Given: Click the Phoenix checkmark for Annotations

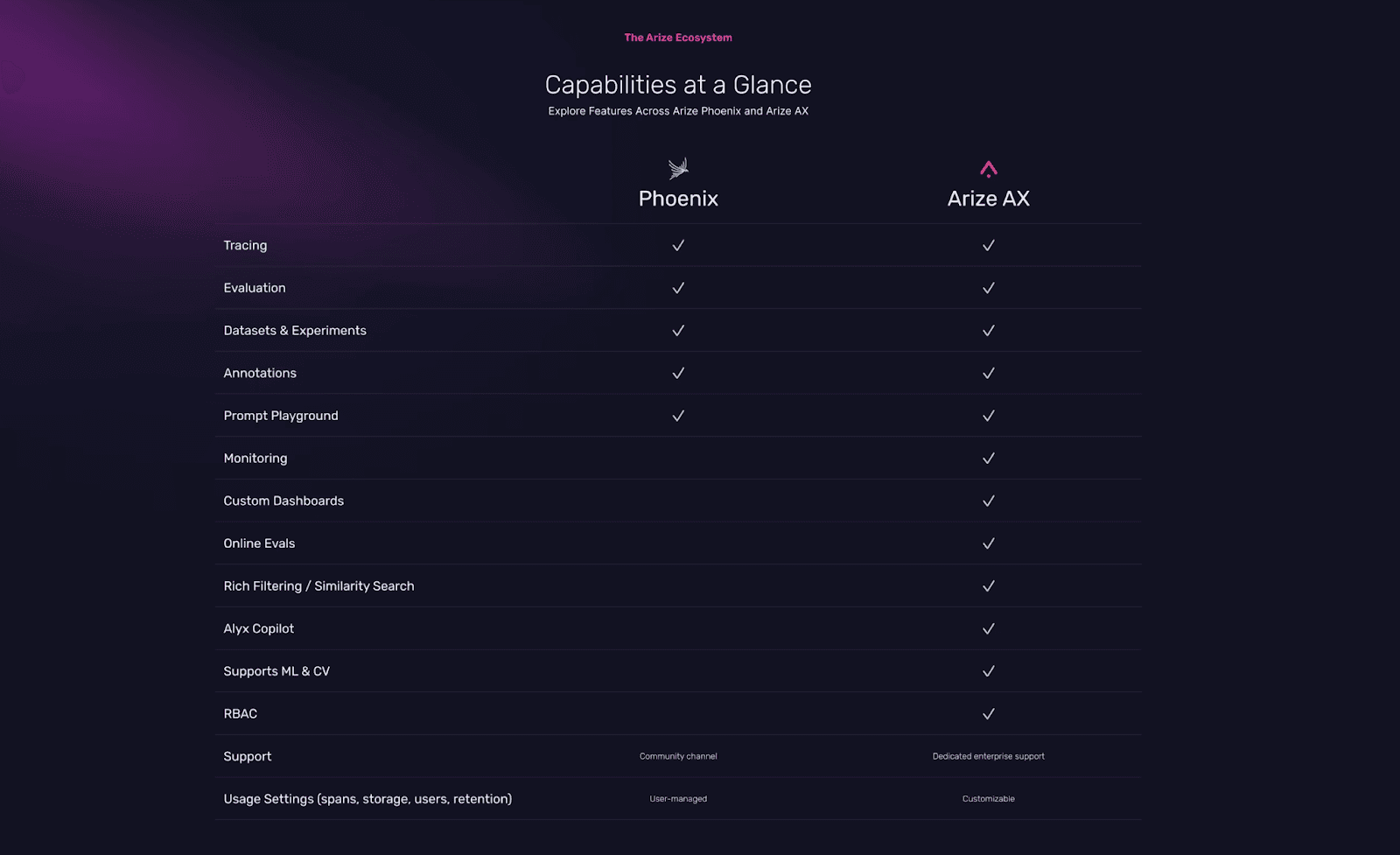Looking at the screenshot, I should coord(678,374).
